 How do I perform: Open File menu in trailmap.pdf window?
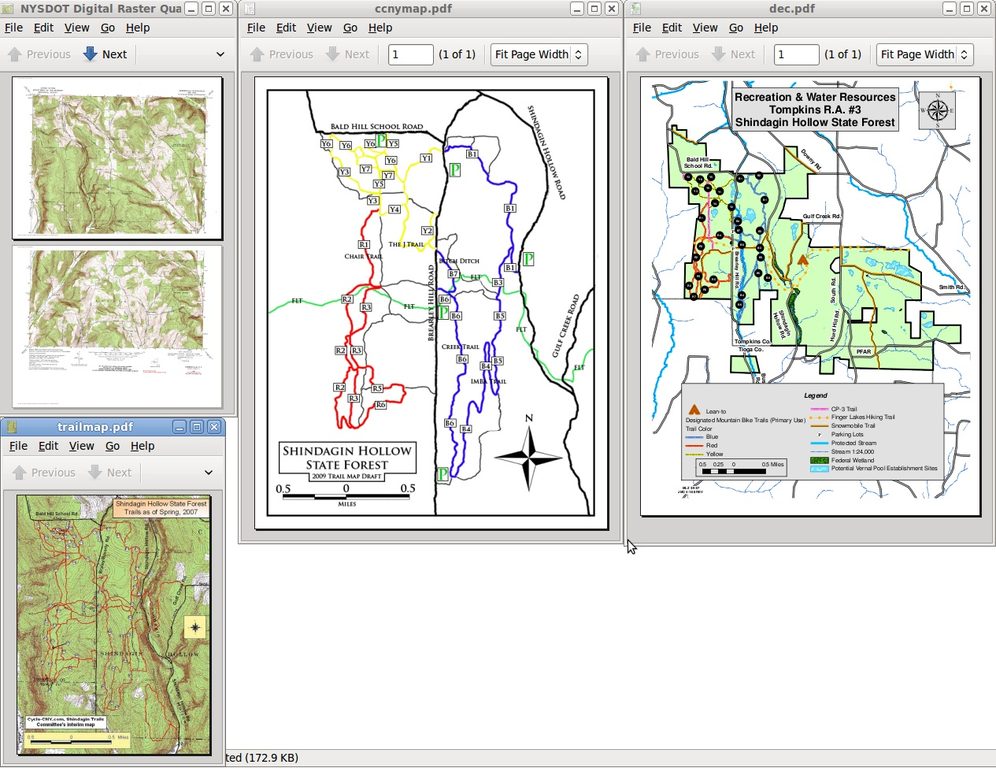[18, 446]
